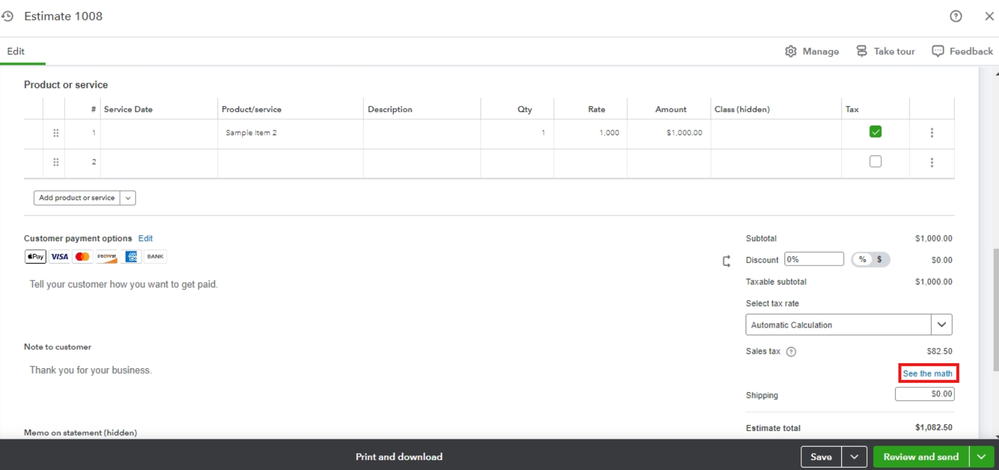The image size is (999, 470).
Task: Open the row 1 more actions menu
Action: (931, 133)
